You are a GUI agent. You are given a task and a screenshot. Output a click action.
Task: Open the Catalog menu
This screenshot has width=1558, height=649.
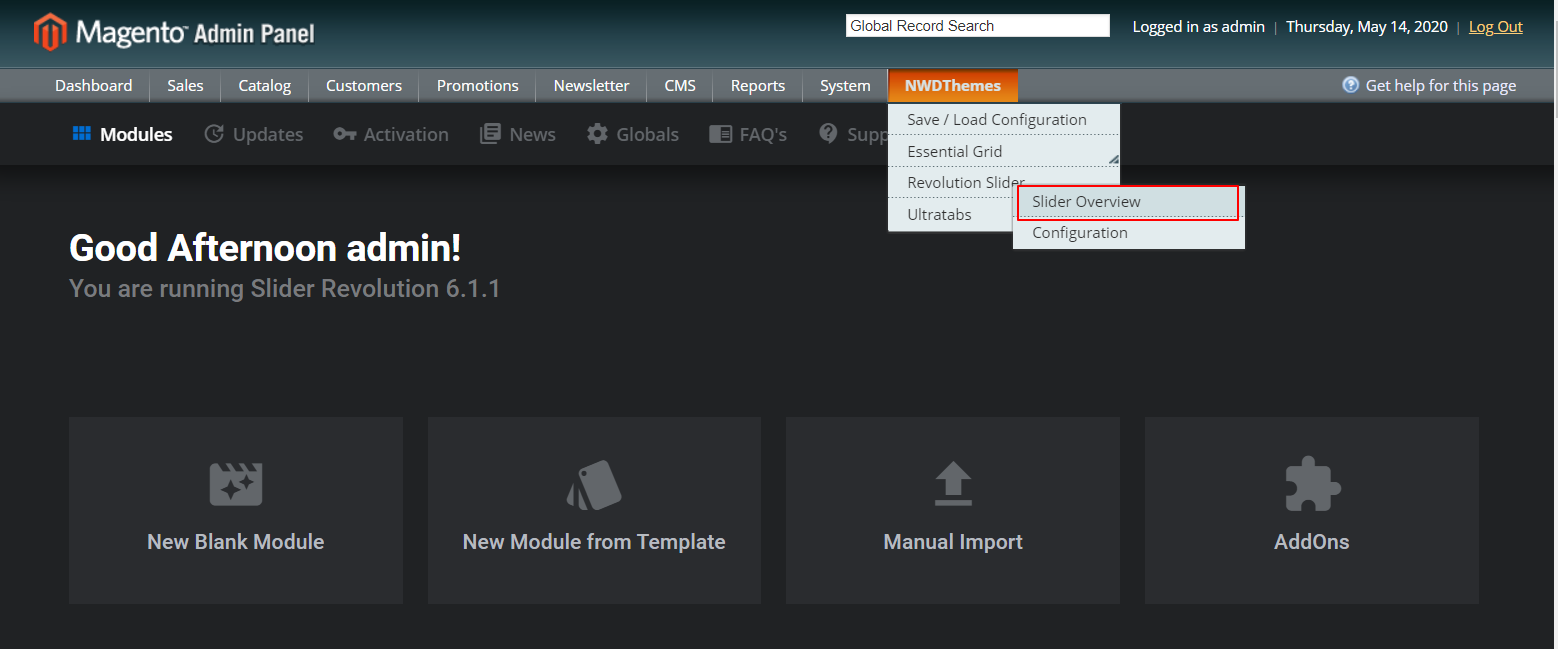click(265, 86)
